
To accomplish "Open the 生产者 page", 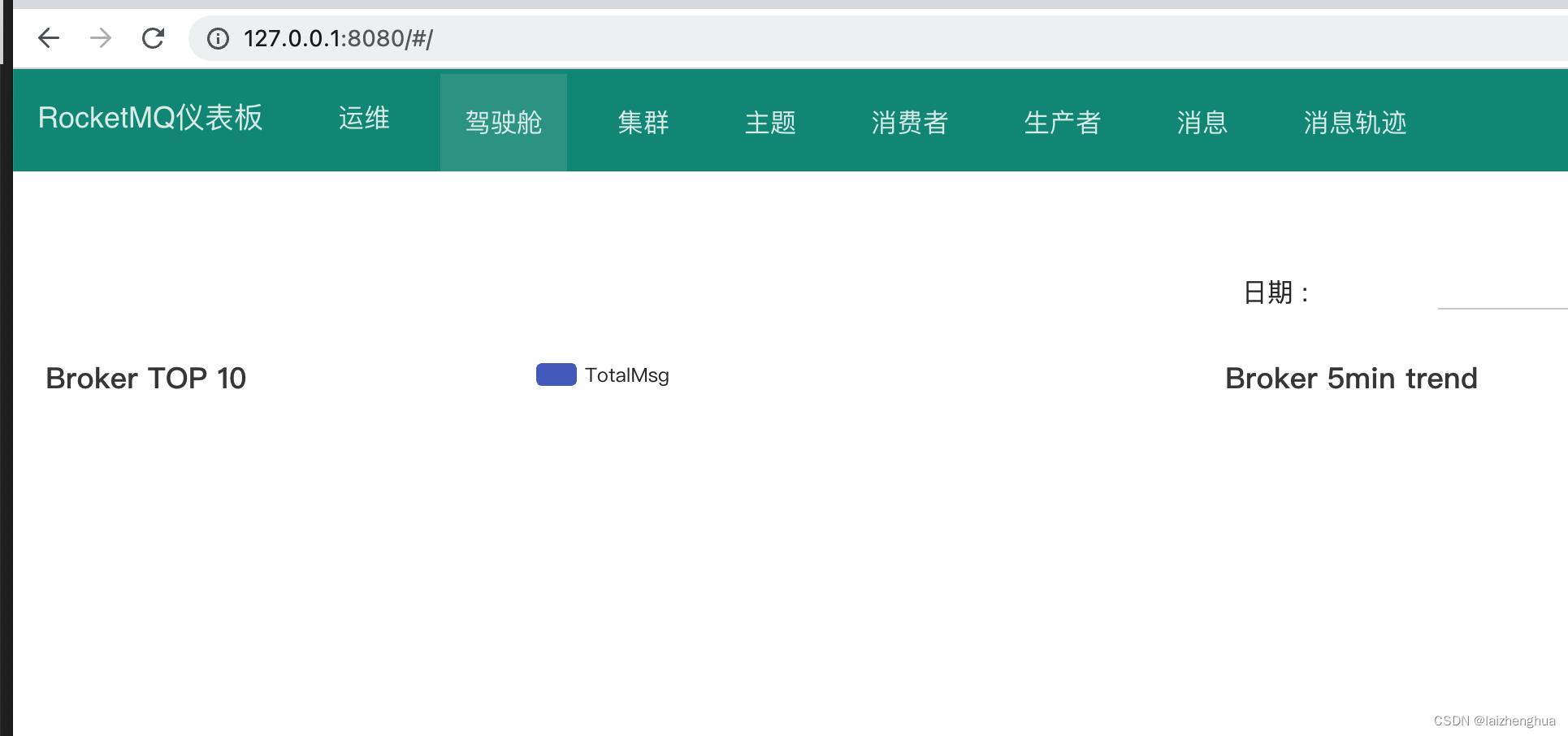I will click(1063, 123).
